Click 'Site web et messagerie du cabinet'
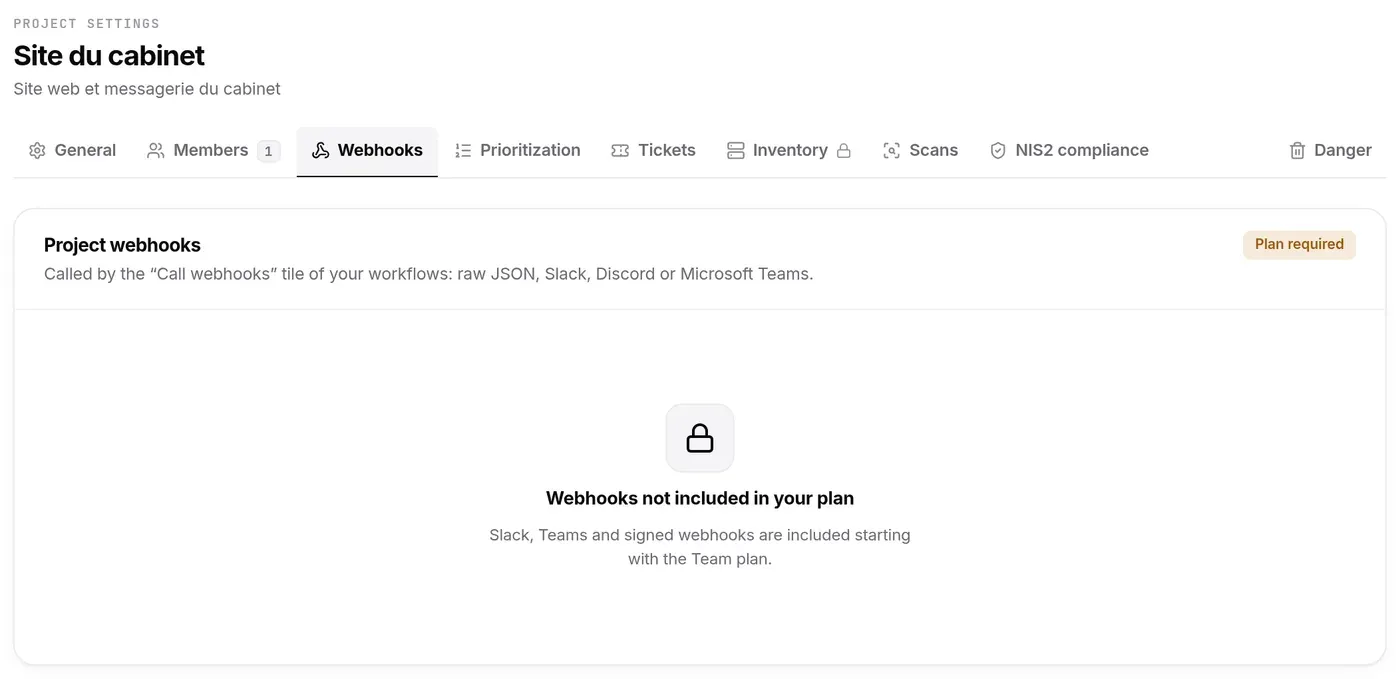 coord(147,89)
